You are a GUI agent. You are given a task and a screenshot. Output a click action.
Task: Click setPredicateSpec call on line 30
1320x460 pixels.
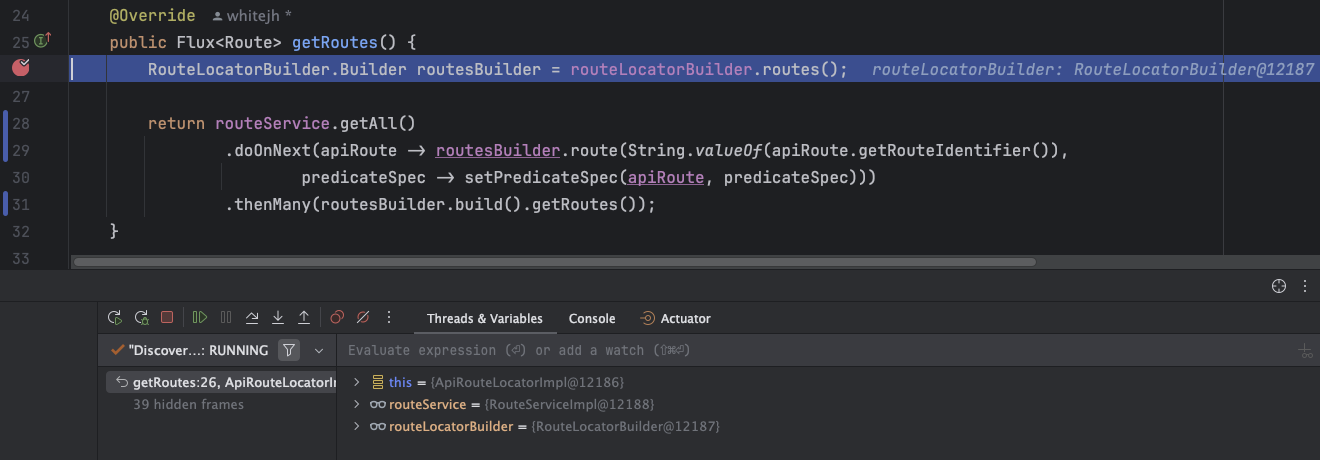tap(540, 178)
